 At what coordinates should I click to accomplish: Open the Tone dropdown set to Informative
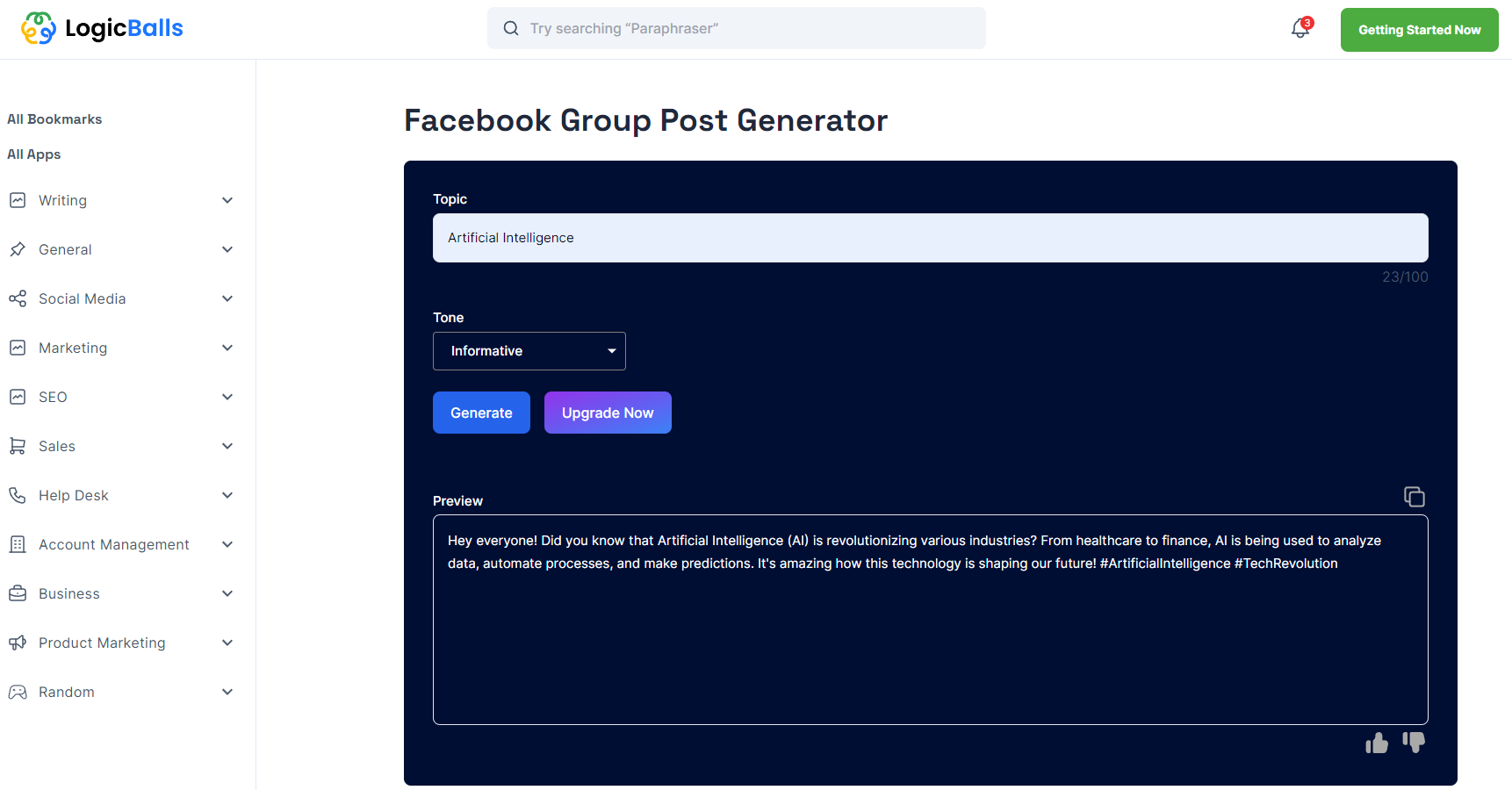[x=529, y=350]
